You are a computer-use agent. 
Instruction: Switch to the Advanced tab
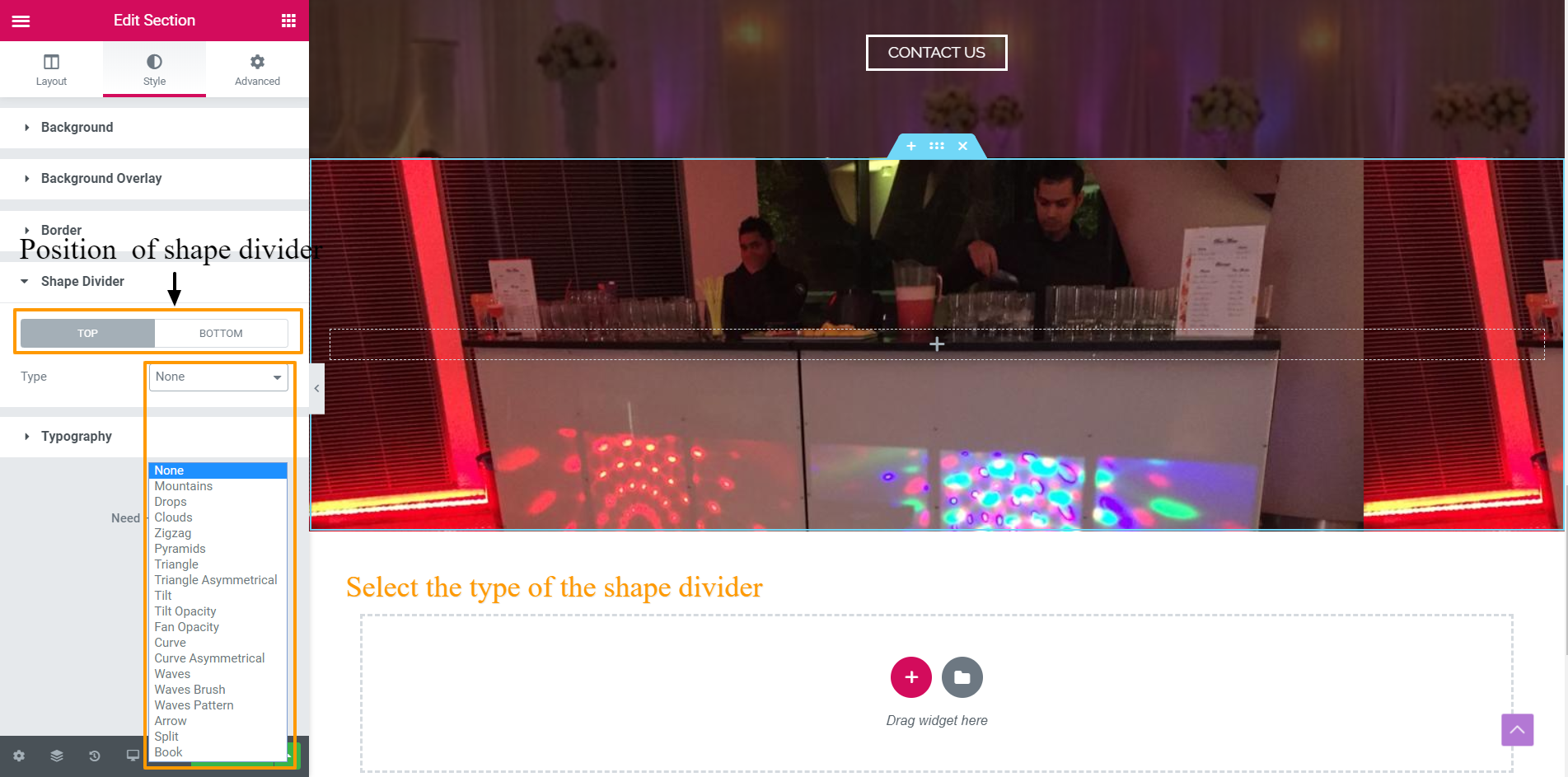pyautogui.click(x=257, y=69)
